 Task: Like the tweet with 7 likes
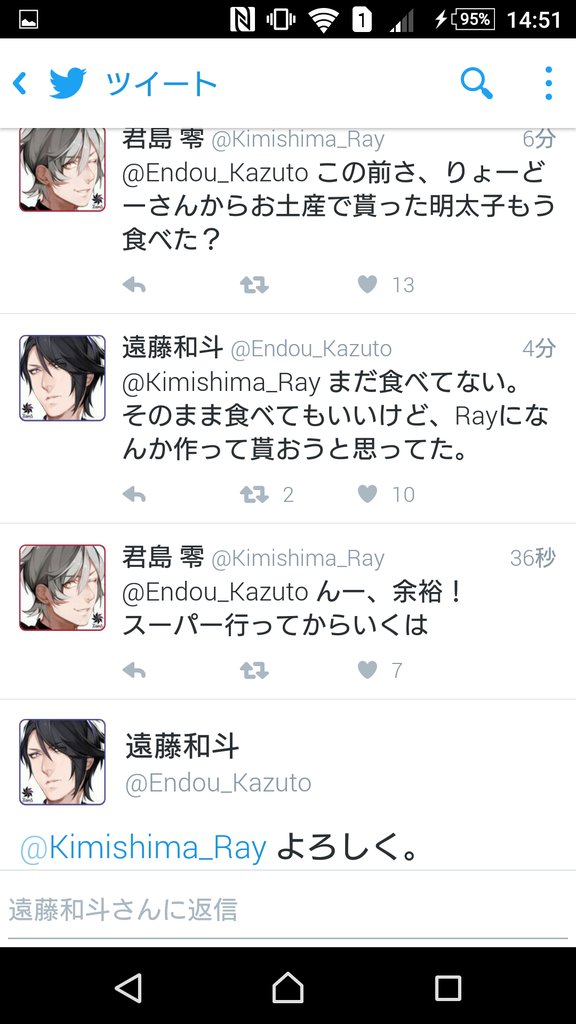[368, 669]
